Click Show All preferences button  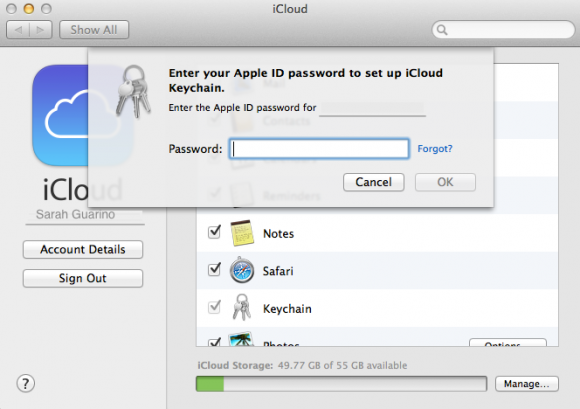pyautogui.click(x=94, y=30)
